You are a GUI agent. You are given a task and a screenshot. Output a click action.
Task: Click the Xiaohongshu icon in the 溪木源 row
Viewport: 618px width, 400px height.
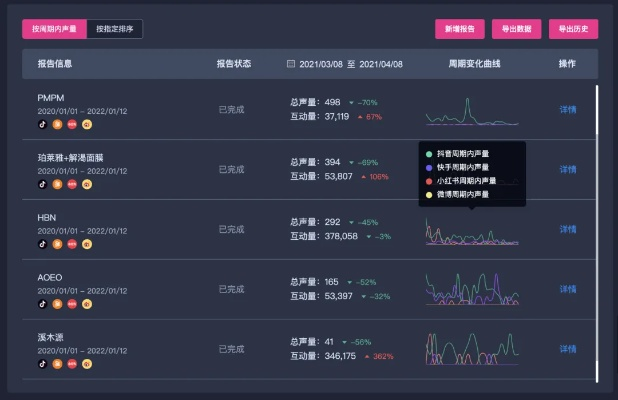coord(72,364)
